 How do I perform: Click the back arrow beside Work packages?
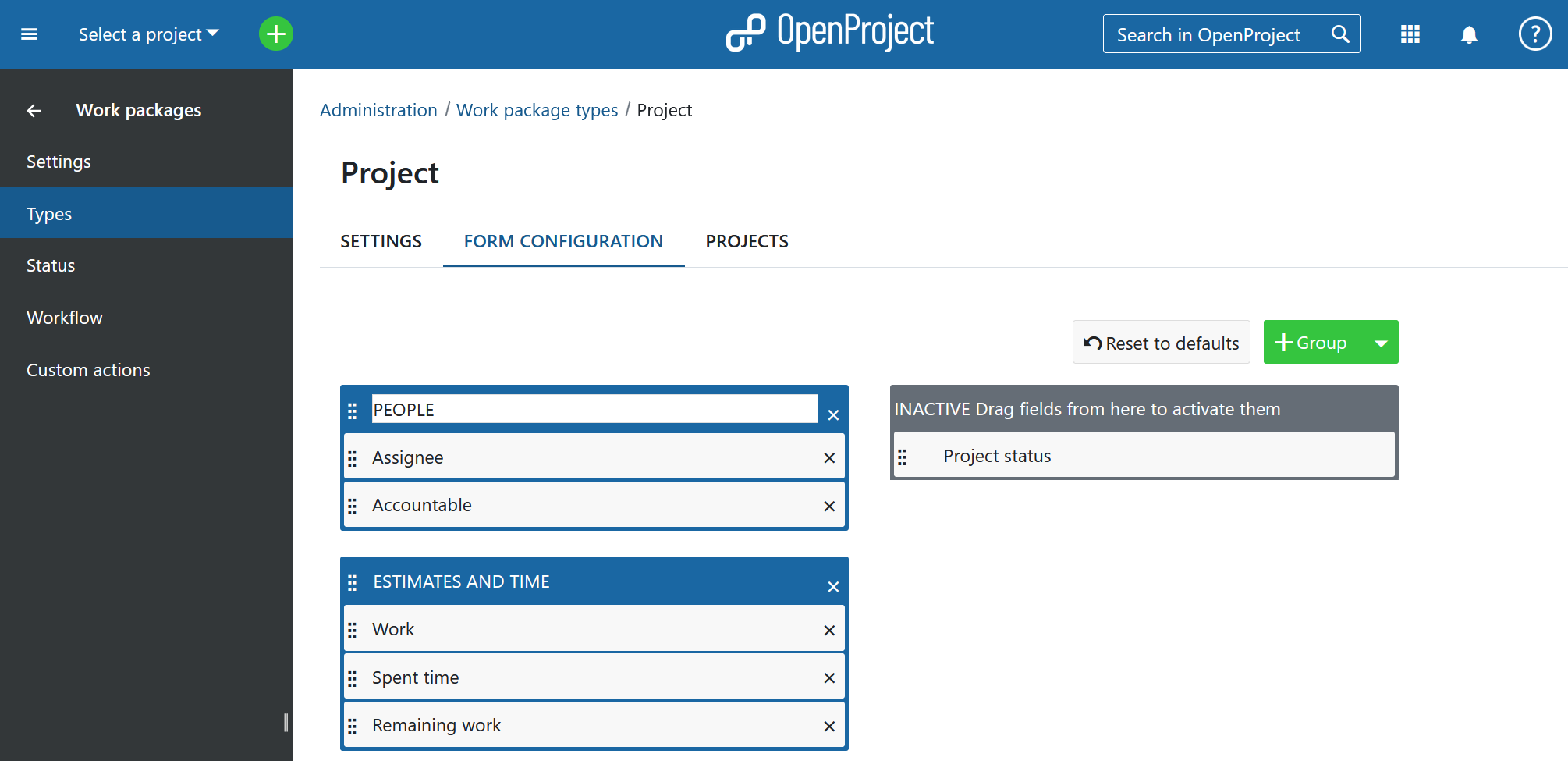pyautogui.click(x=34, y=111)
